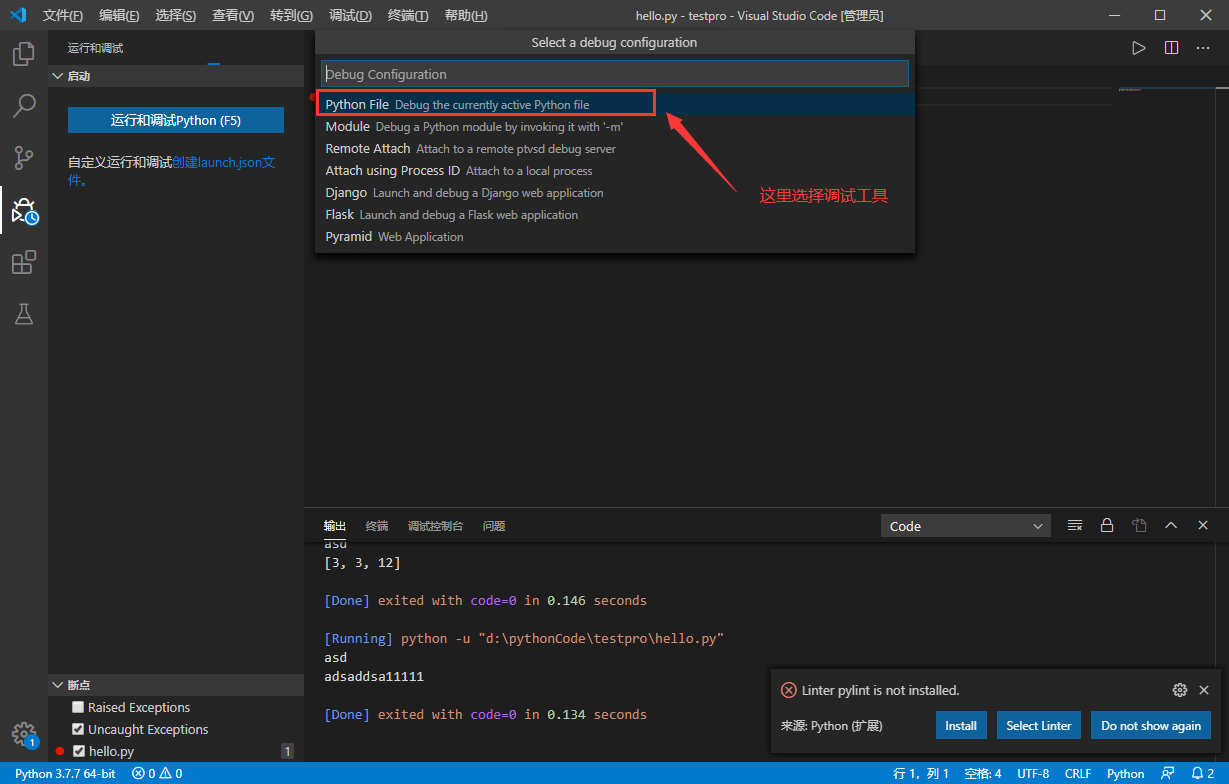Open the Test flask view icon
Image resolution: width=1229 pixels, height=784 pixels.
pos(24,314)
